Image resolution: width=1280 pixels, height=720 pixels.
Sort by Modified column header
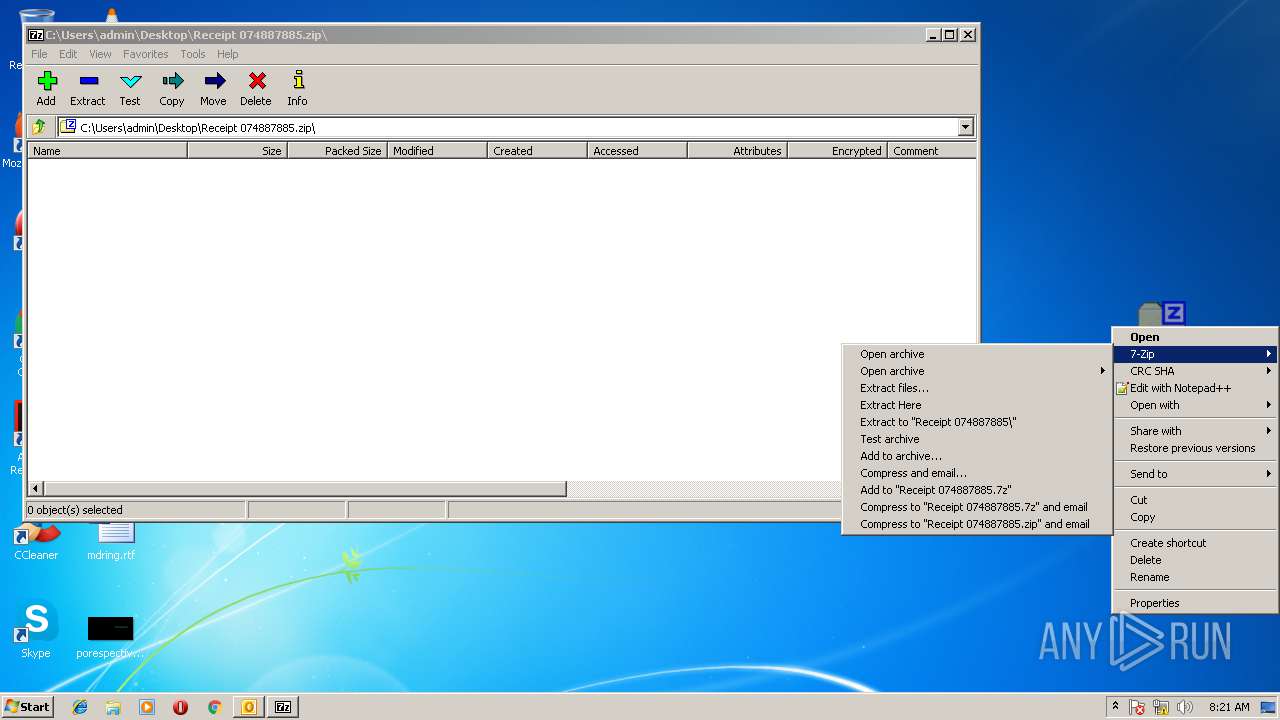[437, 151]
